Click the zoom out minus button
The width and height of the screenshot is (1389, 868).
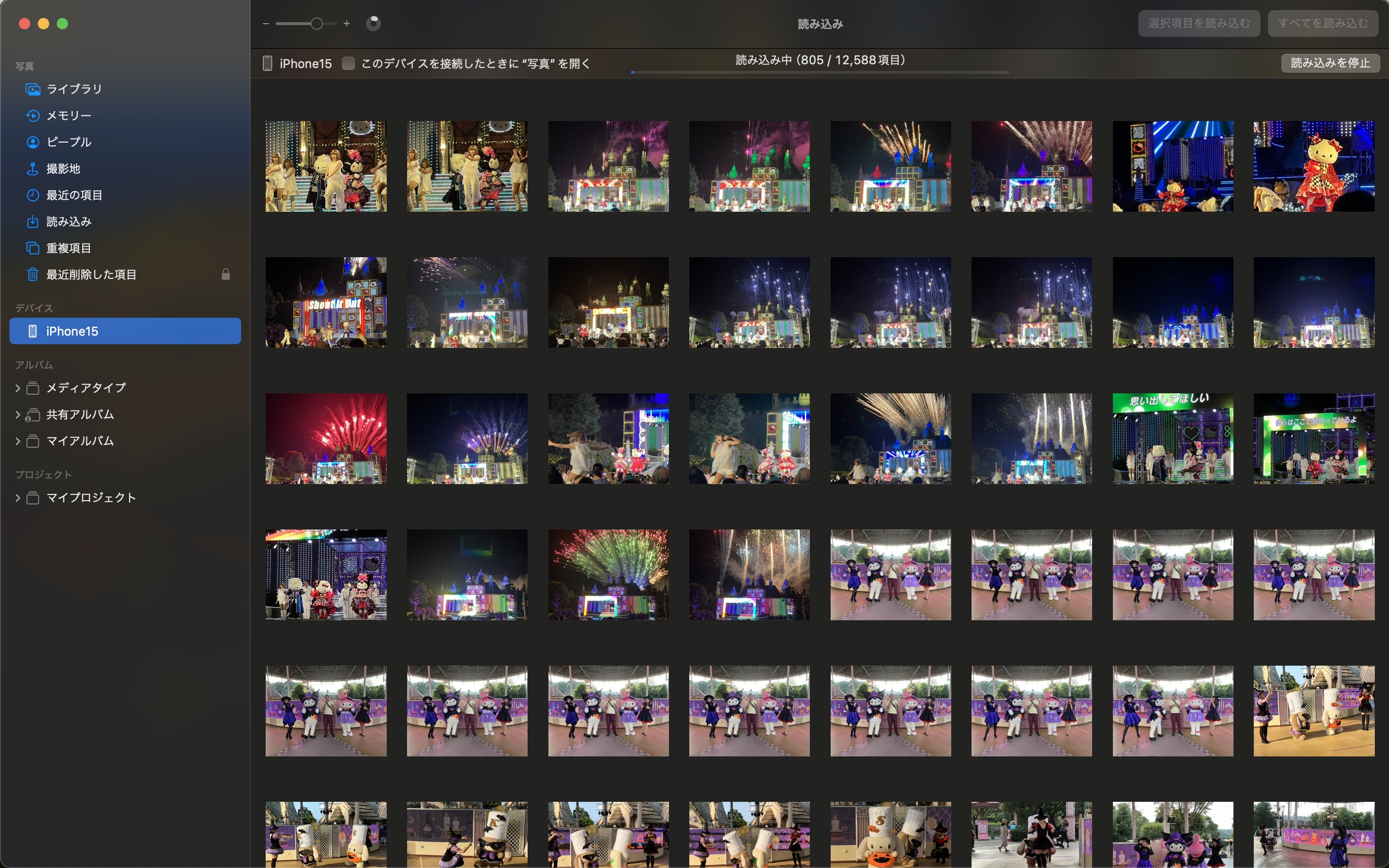(265, 24)
